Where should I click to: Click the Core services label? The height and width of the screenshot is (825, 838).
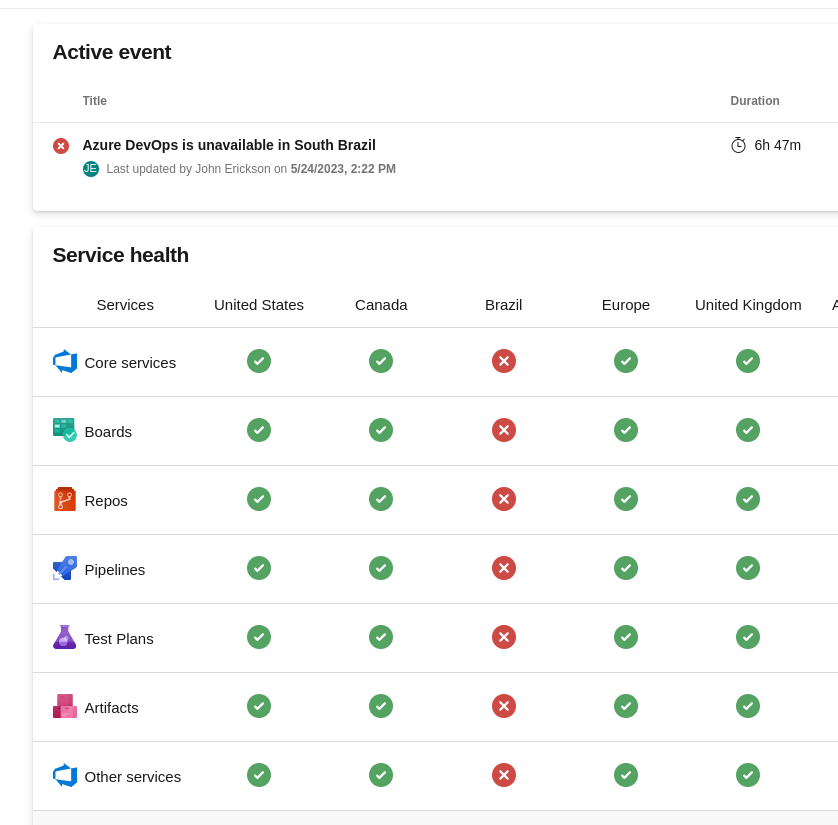tap(130, 363)
